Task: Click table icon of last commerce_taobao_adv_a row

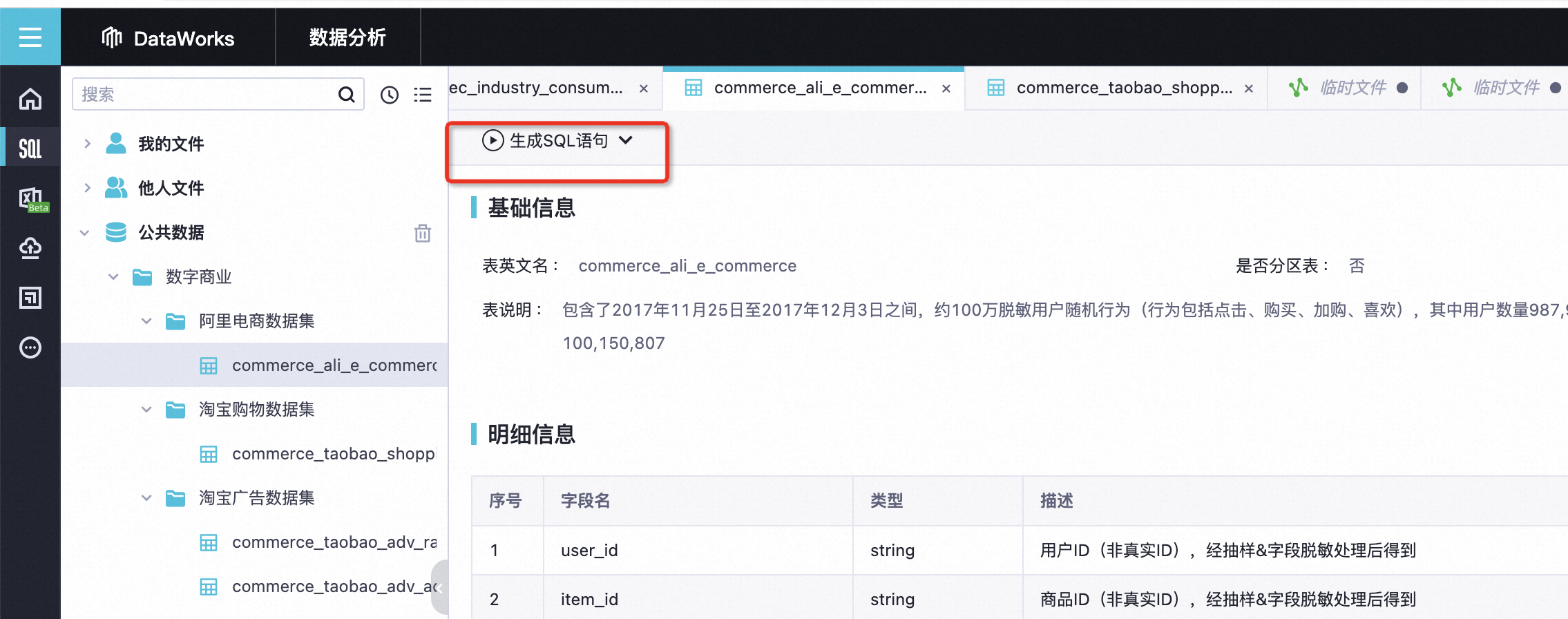Action: coord(209,587)
